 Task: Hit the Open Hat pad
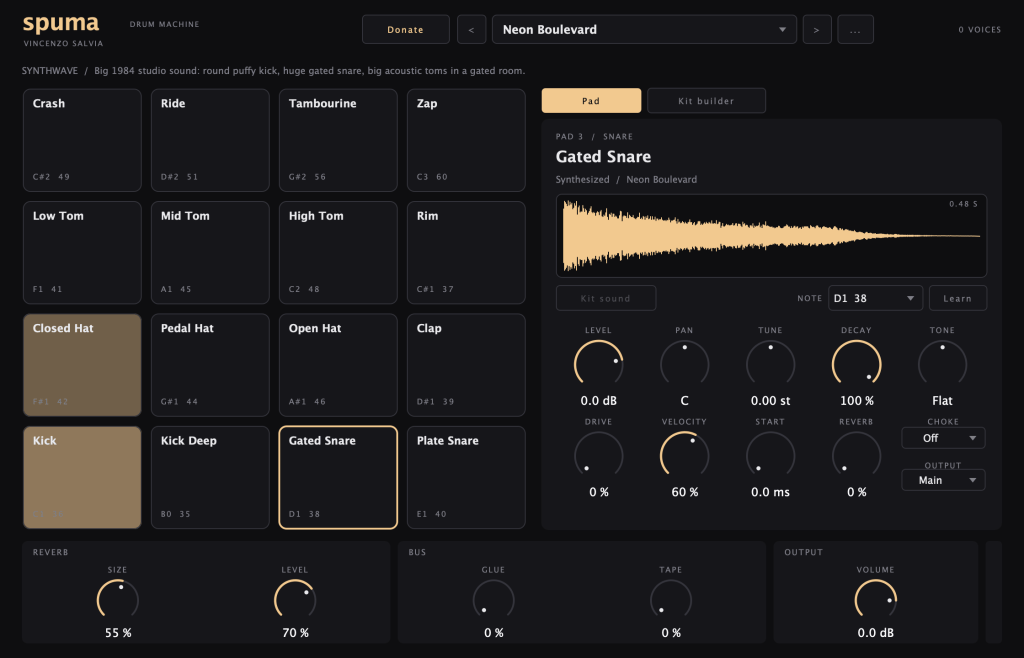pos(338,365)
